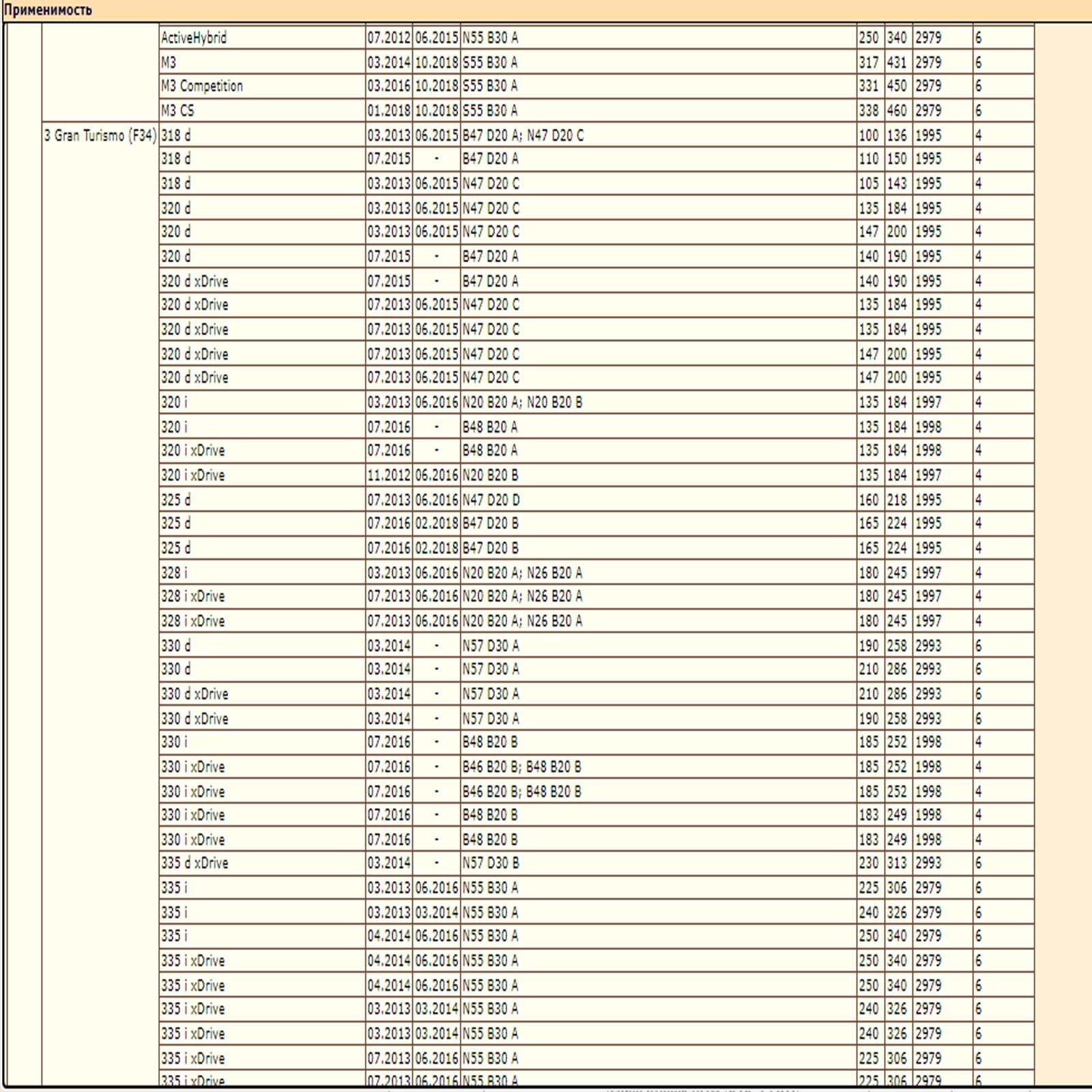Image resolution: width=1092 pixels, height=1092 pixels.
Task: Select the ActiveHybrid model cell
Action: 262,38
